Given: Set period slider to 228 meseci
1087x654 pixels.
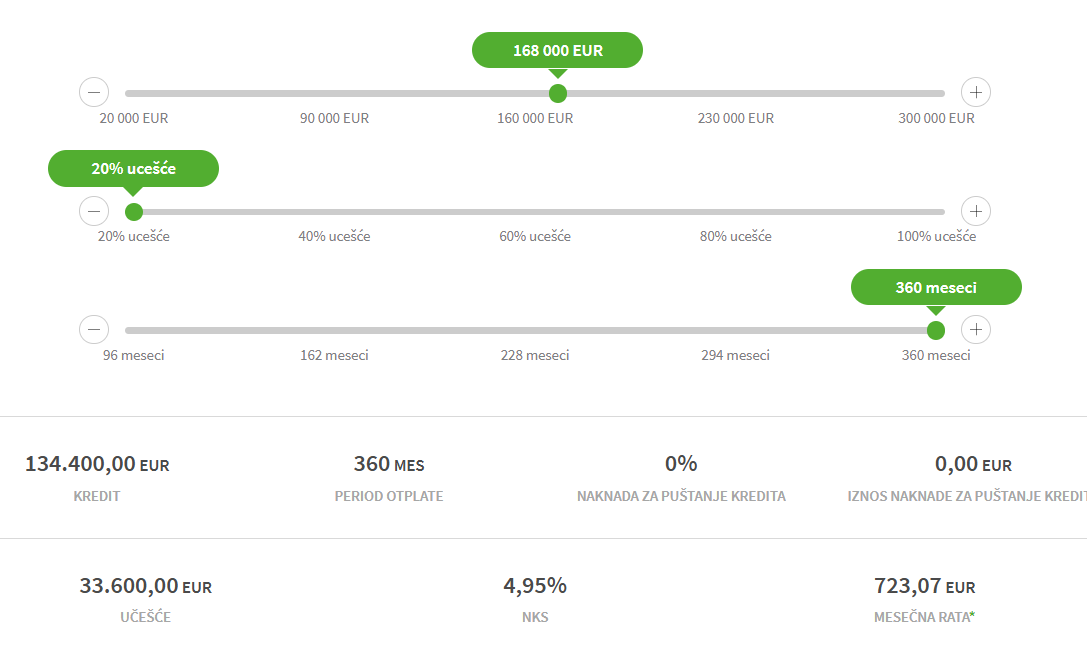Looking at the screenshot, I should click(535, 329).
